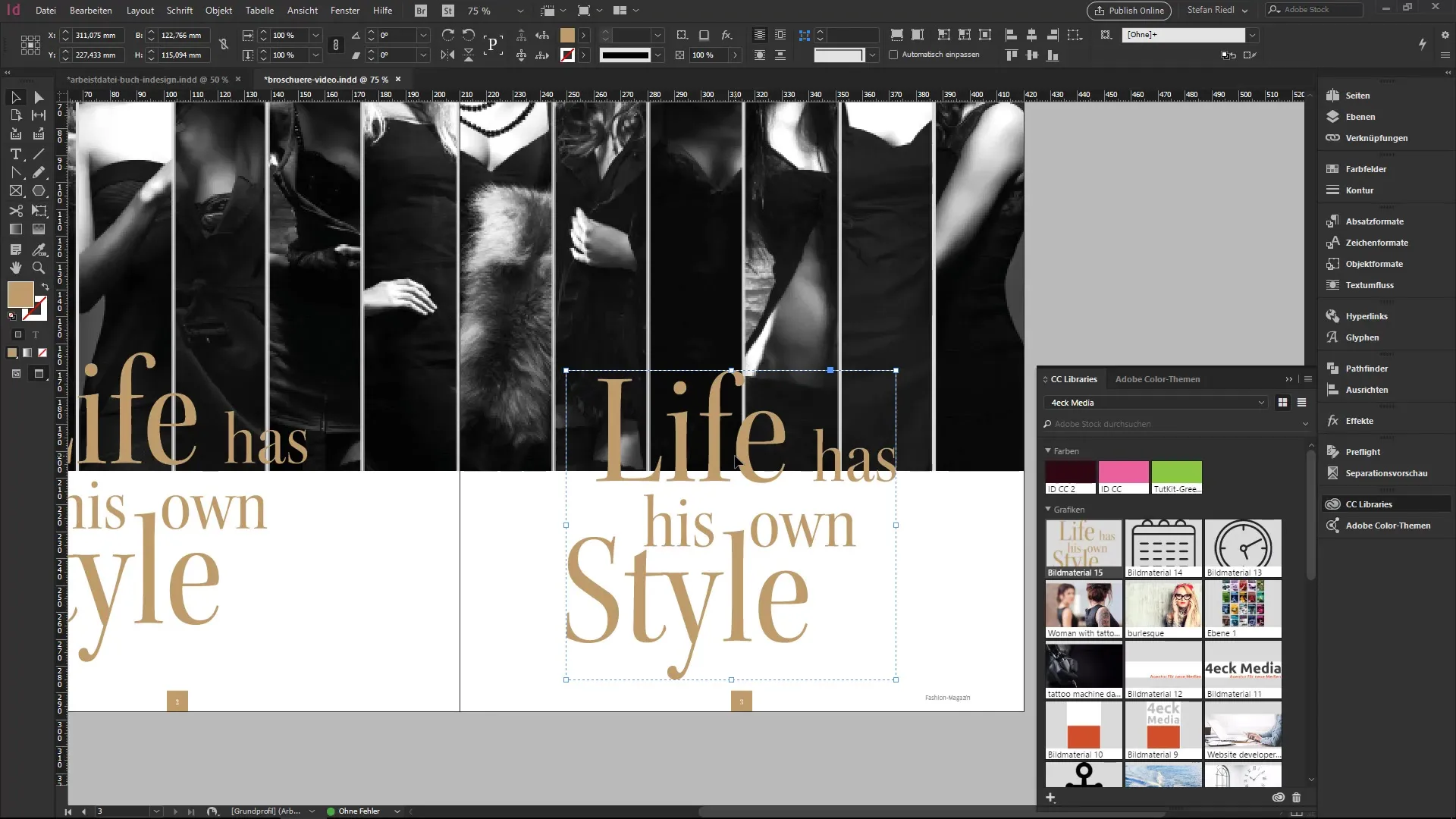
Task: Open Stefan Riedl account dropdown
Action: [1217, 11]
